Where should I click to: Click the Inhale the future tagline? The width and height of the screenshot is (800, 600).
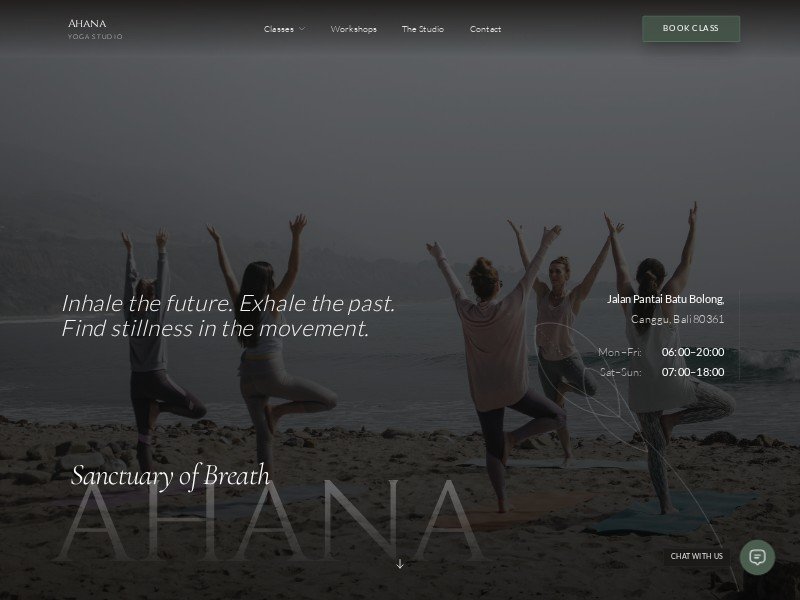pos(228,316)
